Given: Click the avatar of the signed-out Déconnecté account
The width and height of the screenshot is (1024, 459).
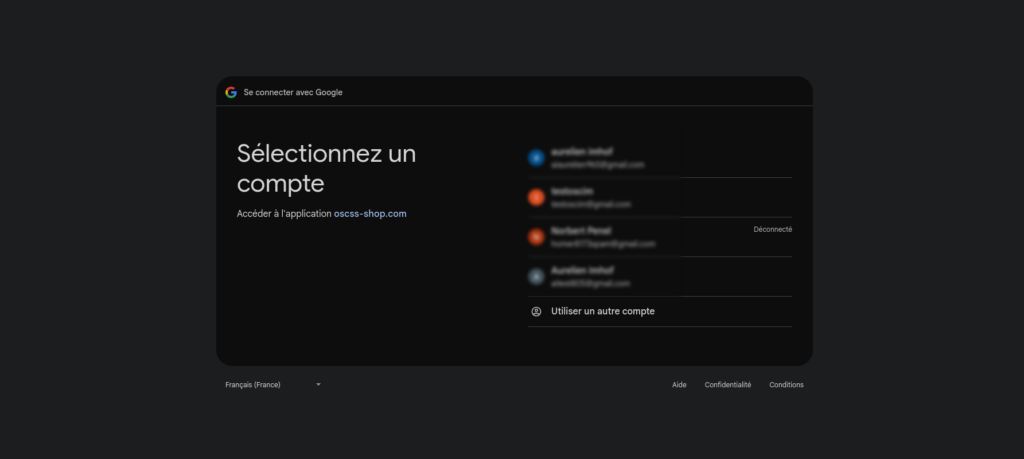Looking at the screenshot, I should [536, 237].
